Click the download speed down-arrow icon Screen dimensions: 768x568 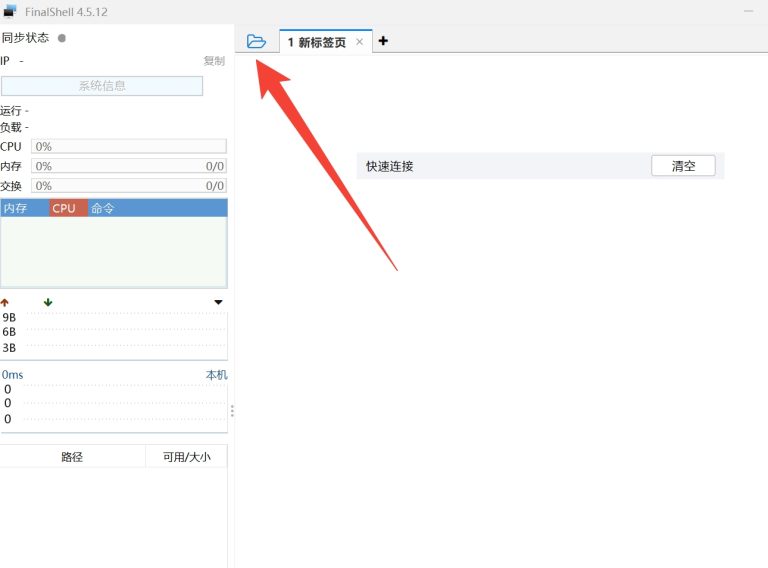click(48, 302)
